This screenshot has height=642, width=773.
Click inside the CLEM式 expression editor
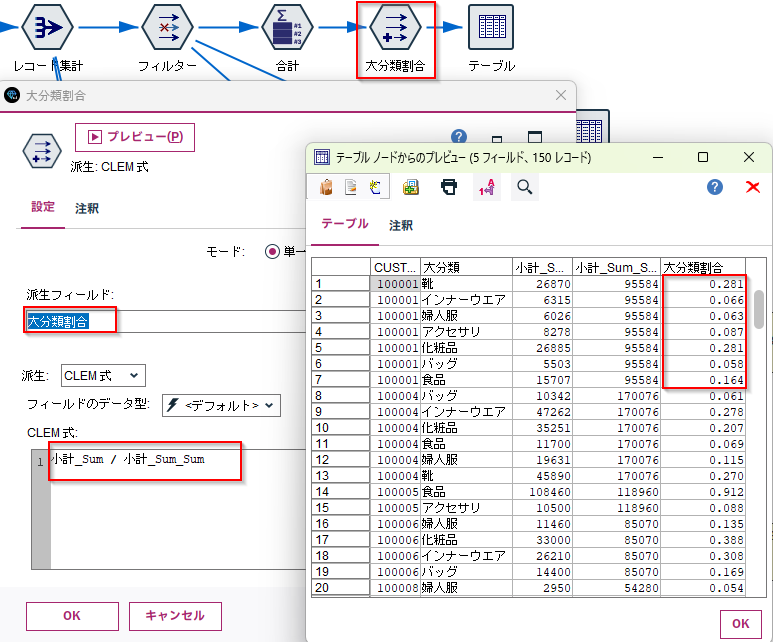pos(177,510)
